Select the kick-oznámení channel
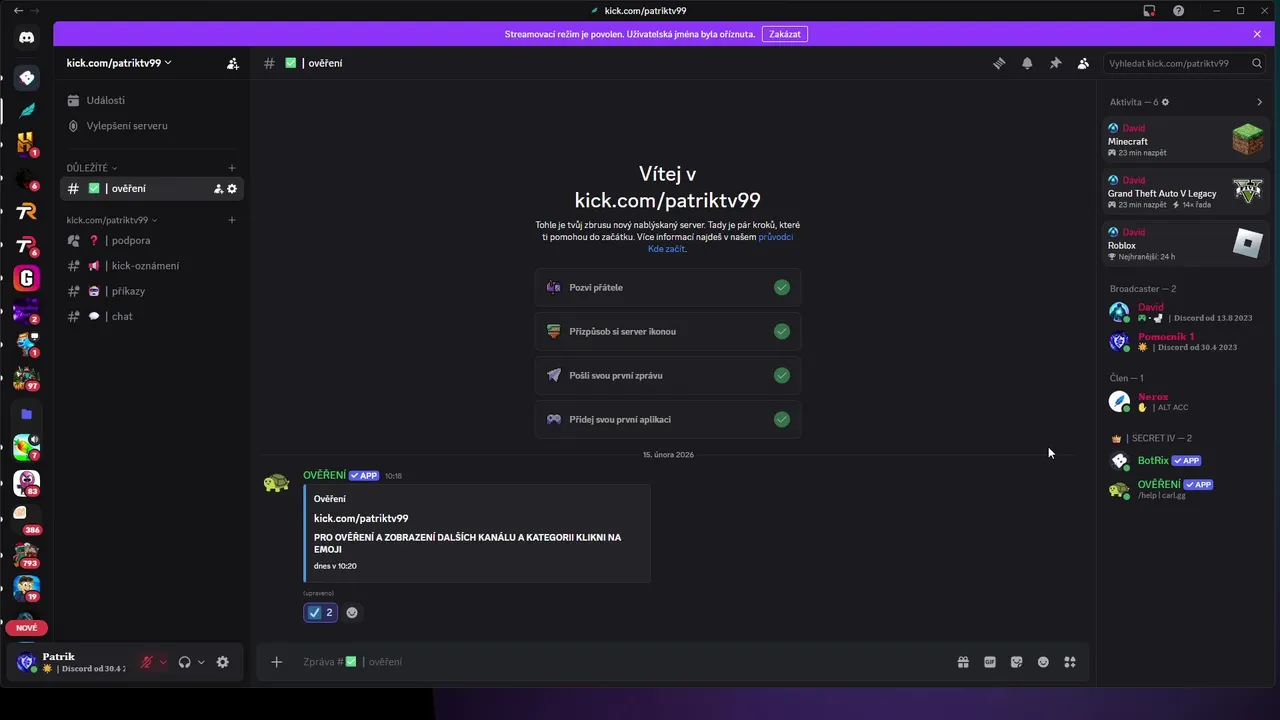 tap(152, 266)
